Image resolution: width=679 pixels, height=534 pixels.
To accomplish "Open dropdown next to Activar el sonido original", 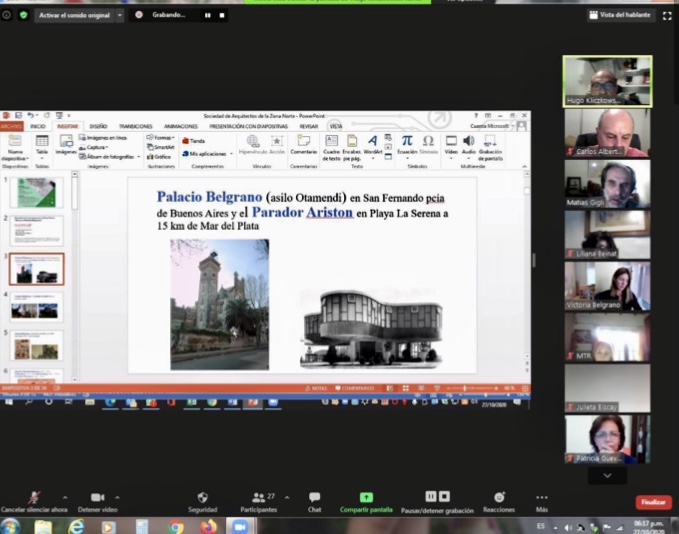I will tap(120, 15).
